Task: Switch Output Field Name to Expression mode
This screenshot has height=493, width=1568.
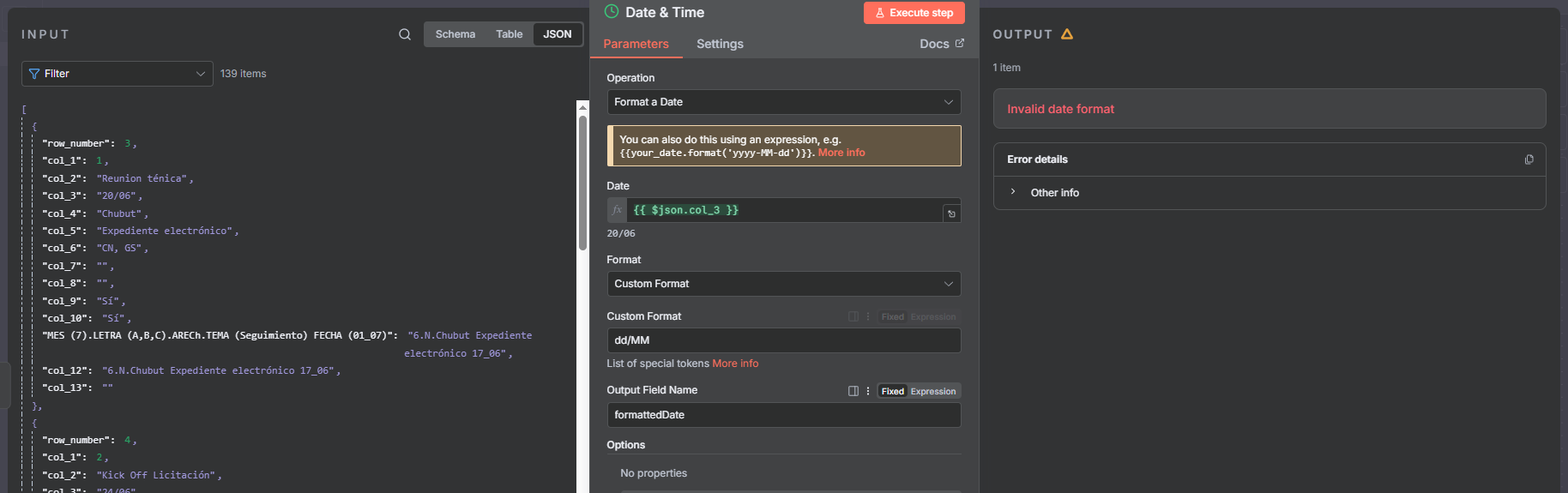Action: click(x=933, y=391)
